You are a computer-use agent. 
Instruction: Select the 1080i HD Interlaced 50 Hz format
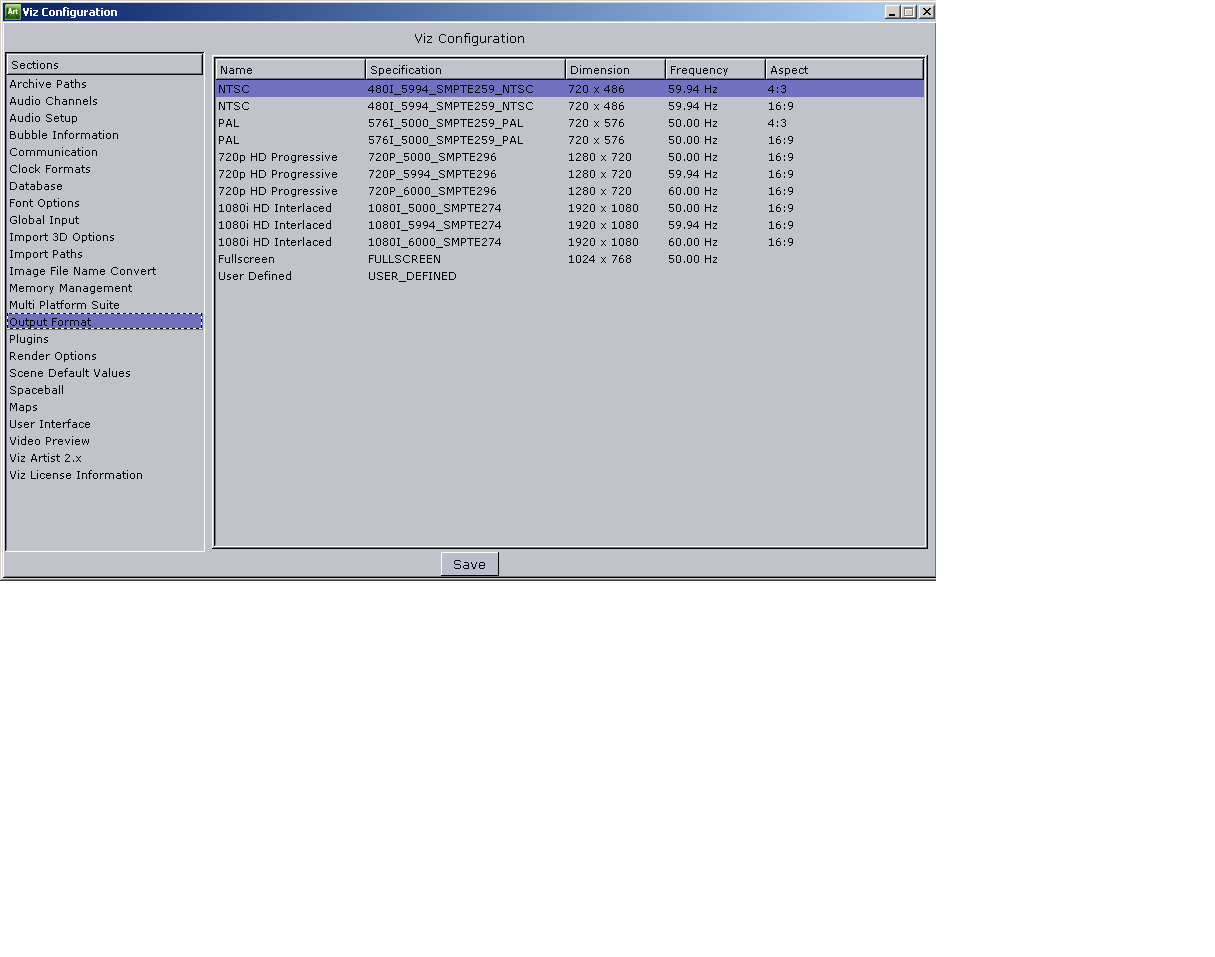point(400,208)
